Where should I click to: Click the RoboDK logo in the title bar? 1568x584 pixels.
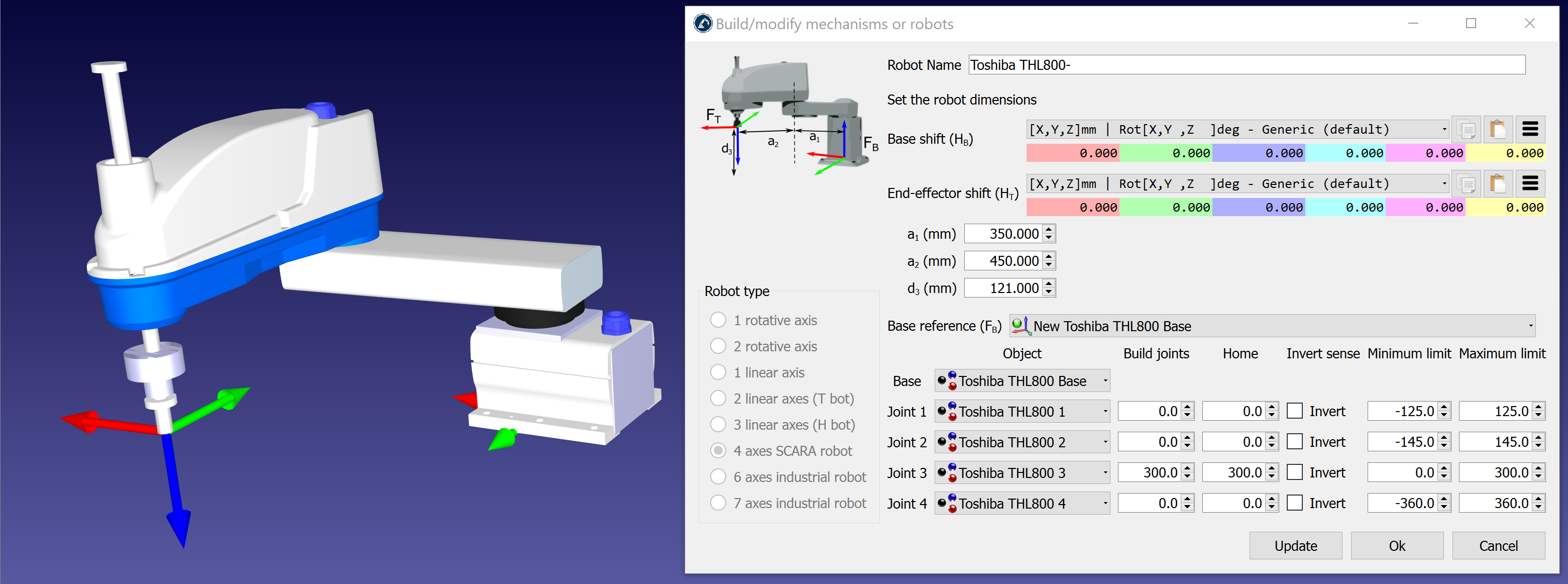coord(703,24)
